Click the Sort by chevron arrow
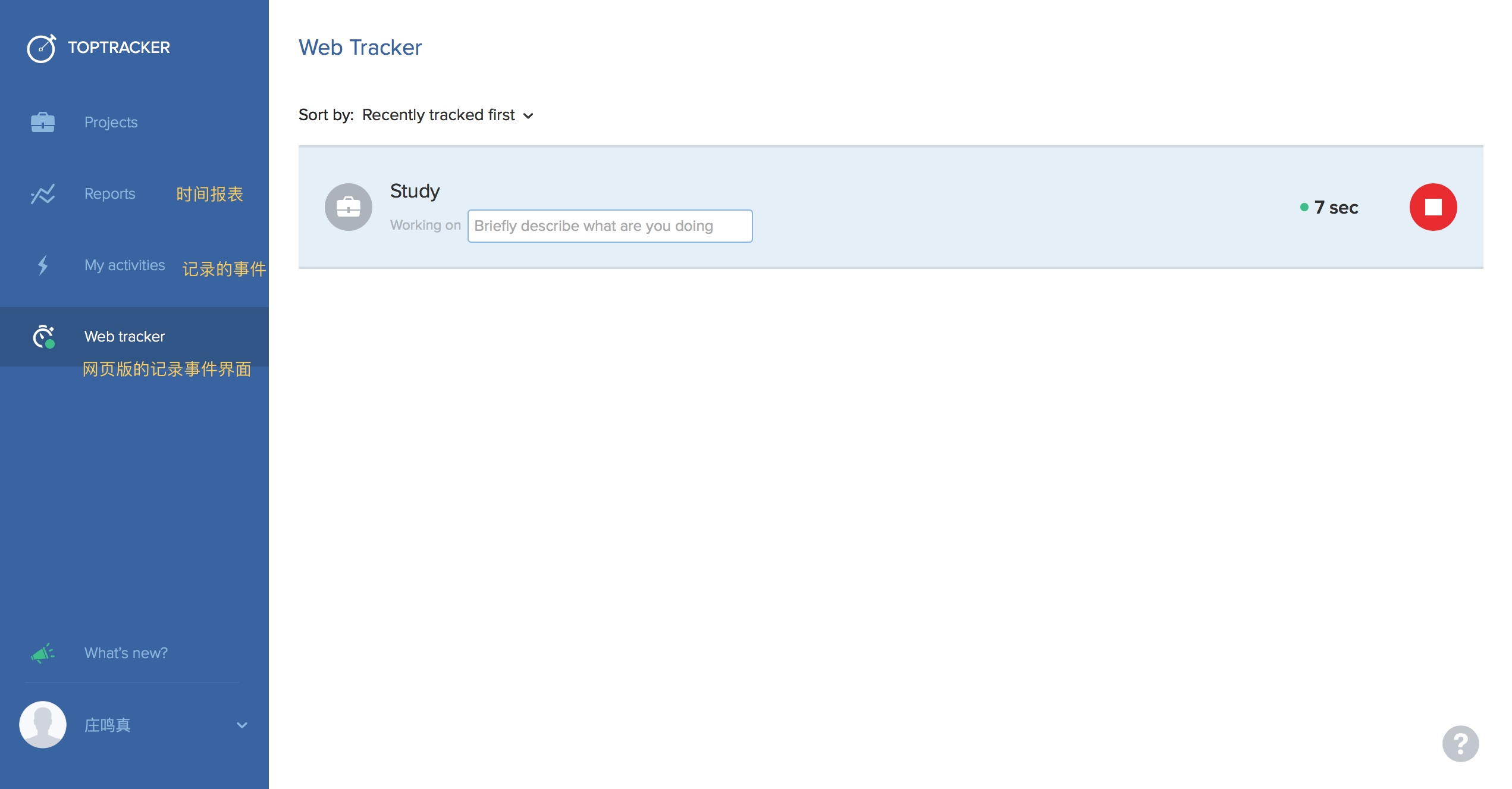This screenshot has width=1512, height=789. pos(528,116)
